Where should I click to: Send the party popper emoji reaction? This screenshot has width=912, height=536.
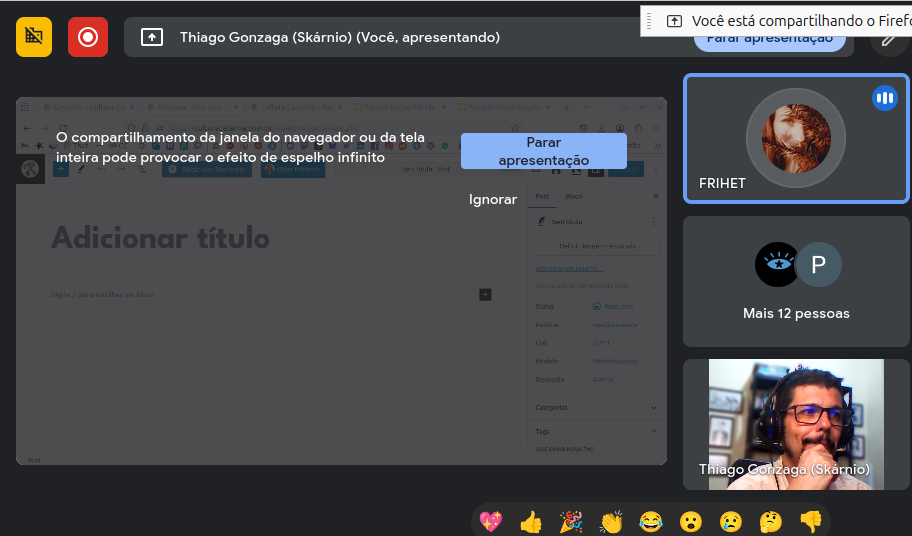tap(571, 521)
